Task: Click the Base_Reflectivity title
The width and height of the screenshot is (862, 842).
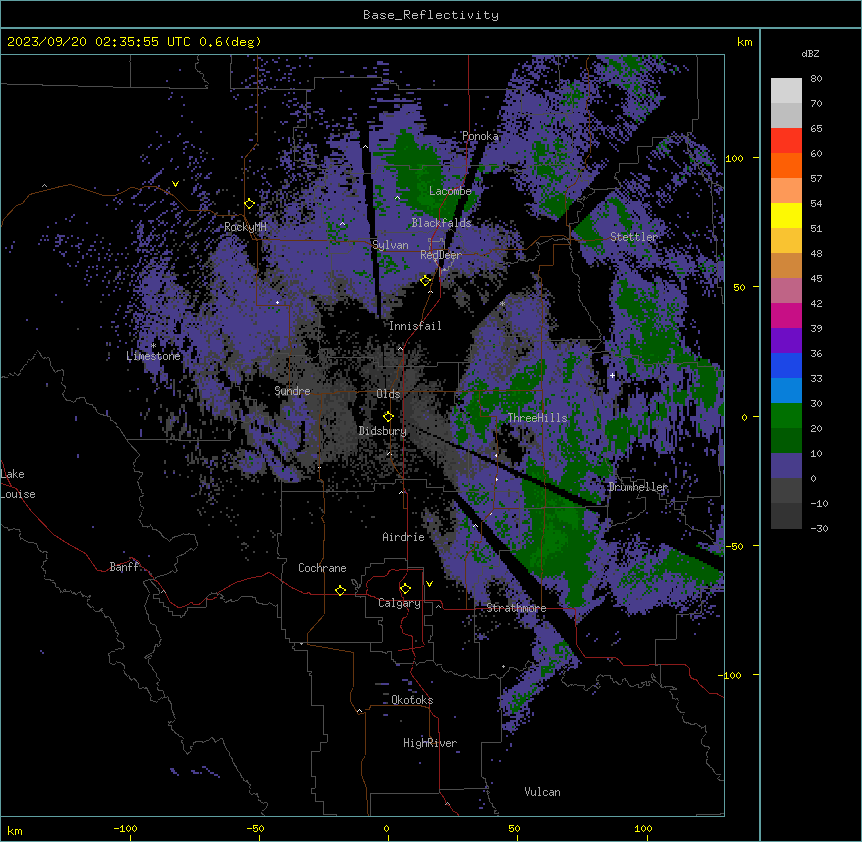Action: tap(431, 15)
